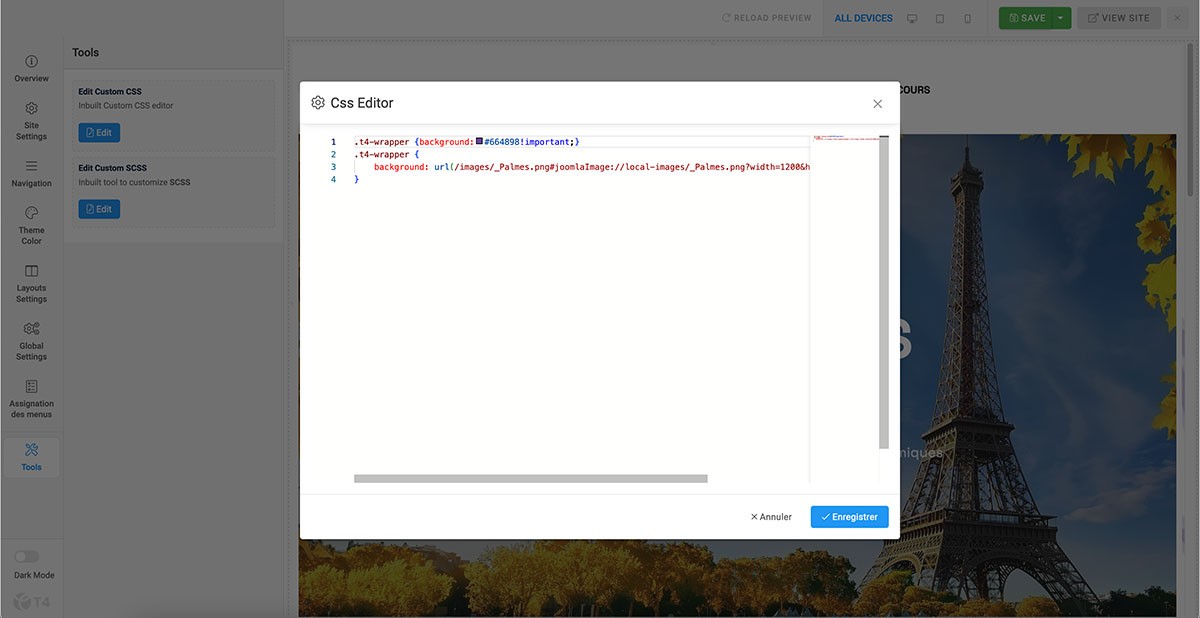Switch preview to mobile device icon

coord(967,18)
